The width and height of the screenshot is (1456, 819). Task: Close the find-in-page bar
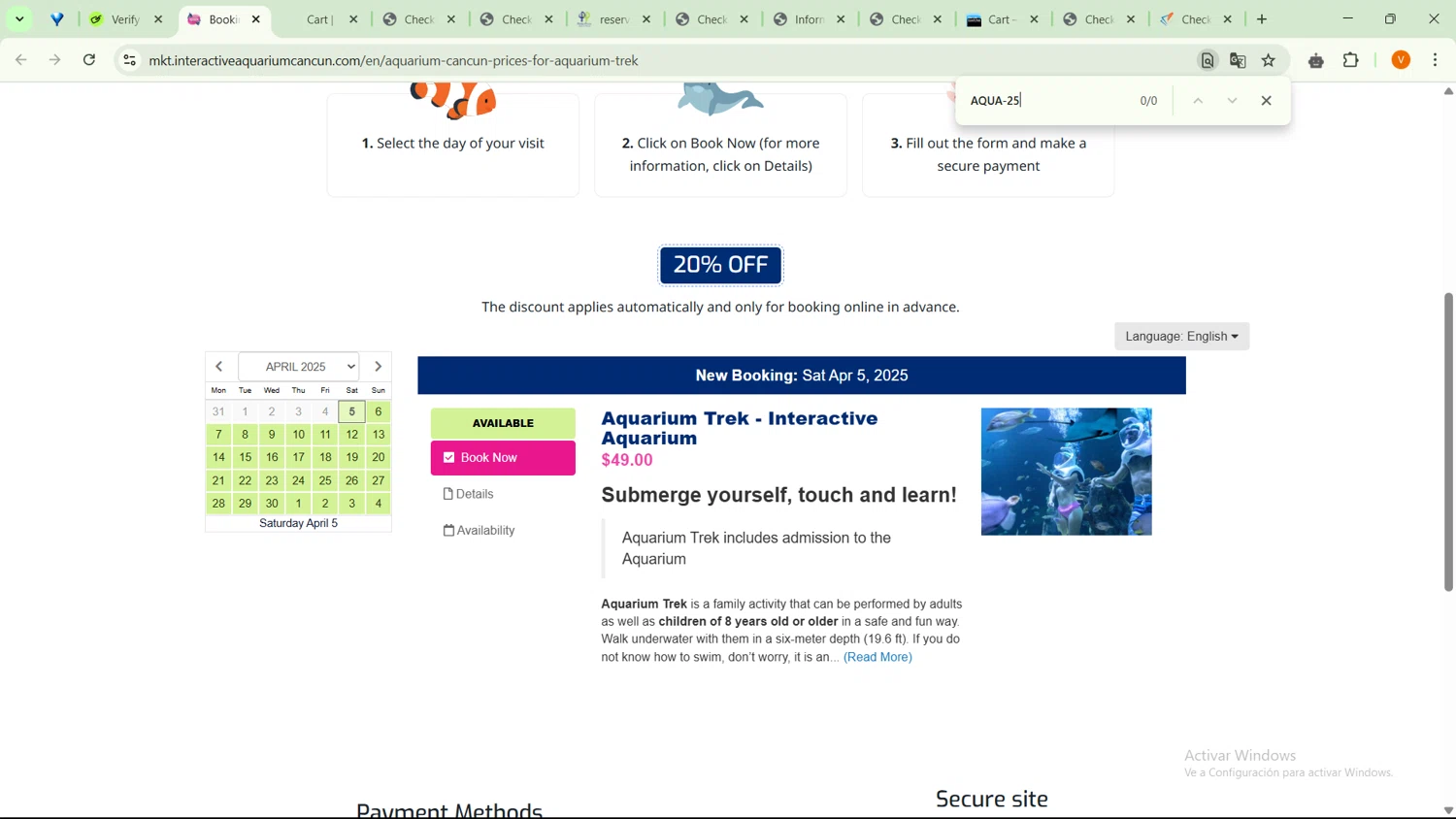1267,101
